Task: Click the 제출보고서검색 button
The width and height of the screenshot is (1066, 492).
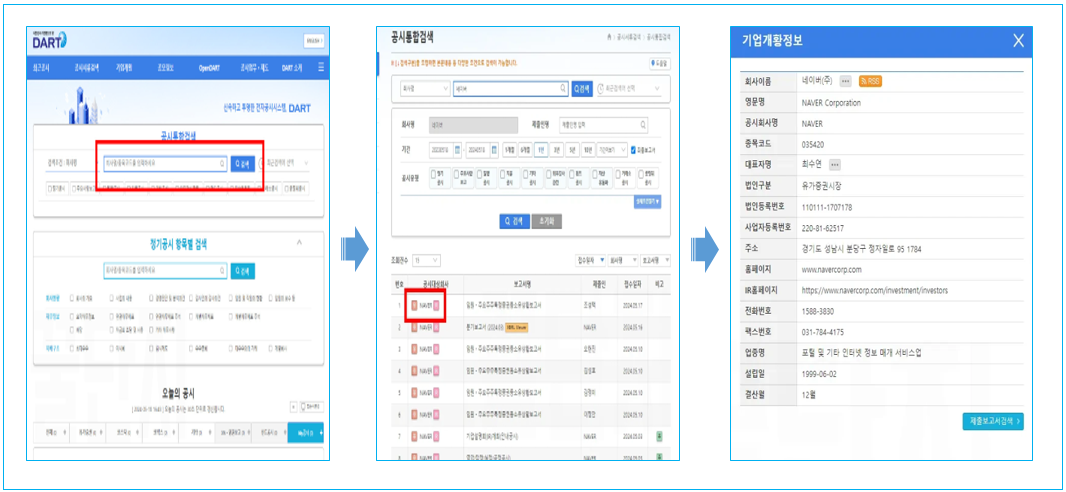Action: pyautogui.click(x=993, y=421)
